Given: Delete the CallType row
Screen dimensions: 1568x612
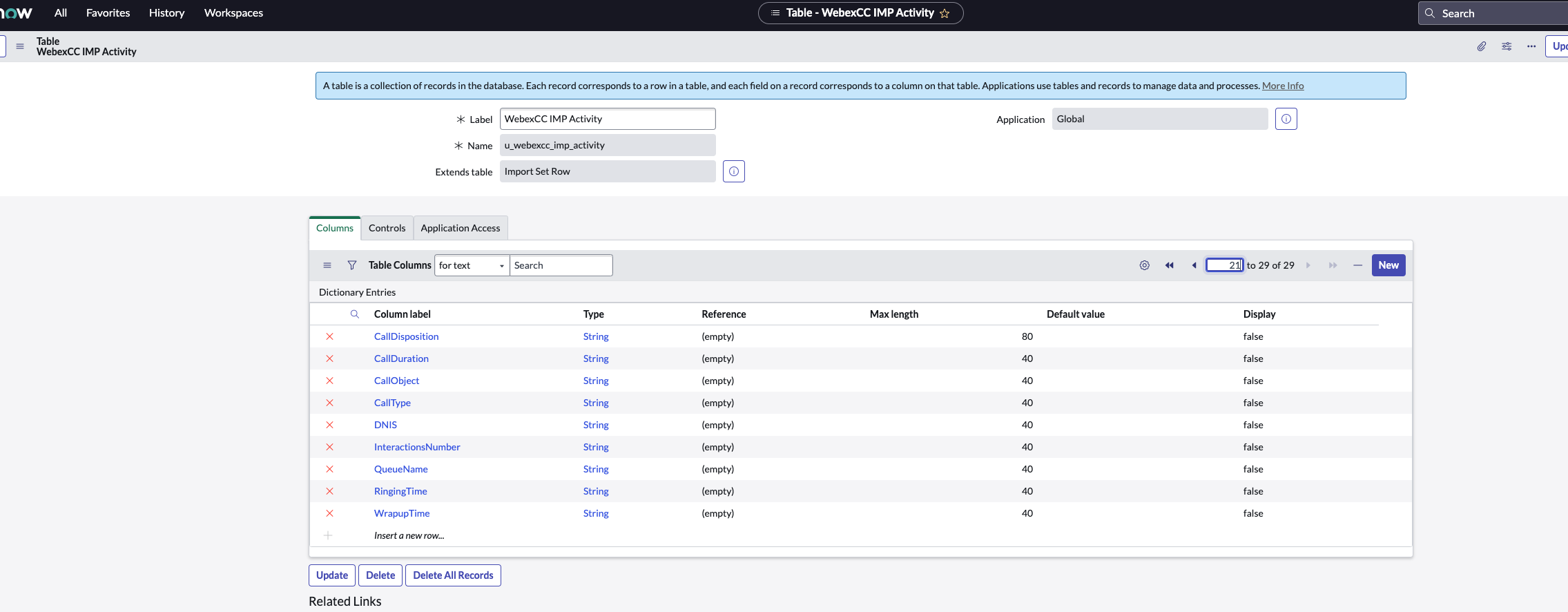Looking at the screenshot, I should (329, 403).
